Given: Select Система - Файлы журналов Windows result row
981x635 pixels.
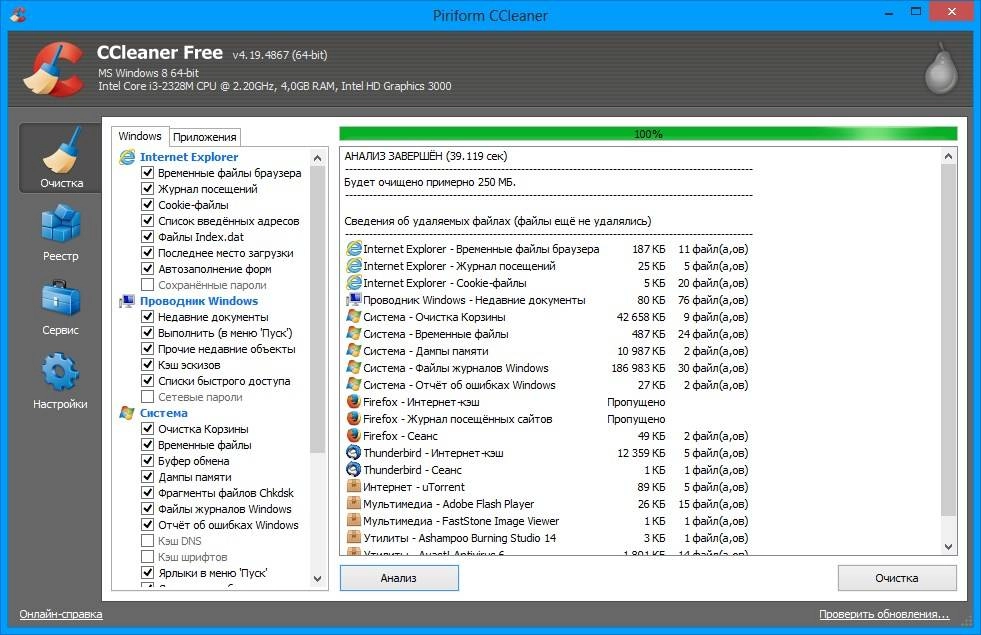Looking at the screenshot, I should [x=548, y=368].
